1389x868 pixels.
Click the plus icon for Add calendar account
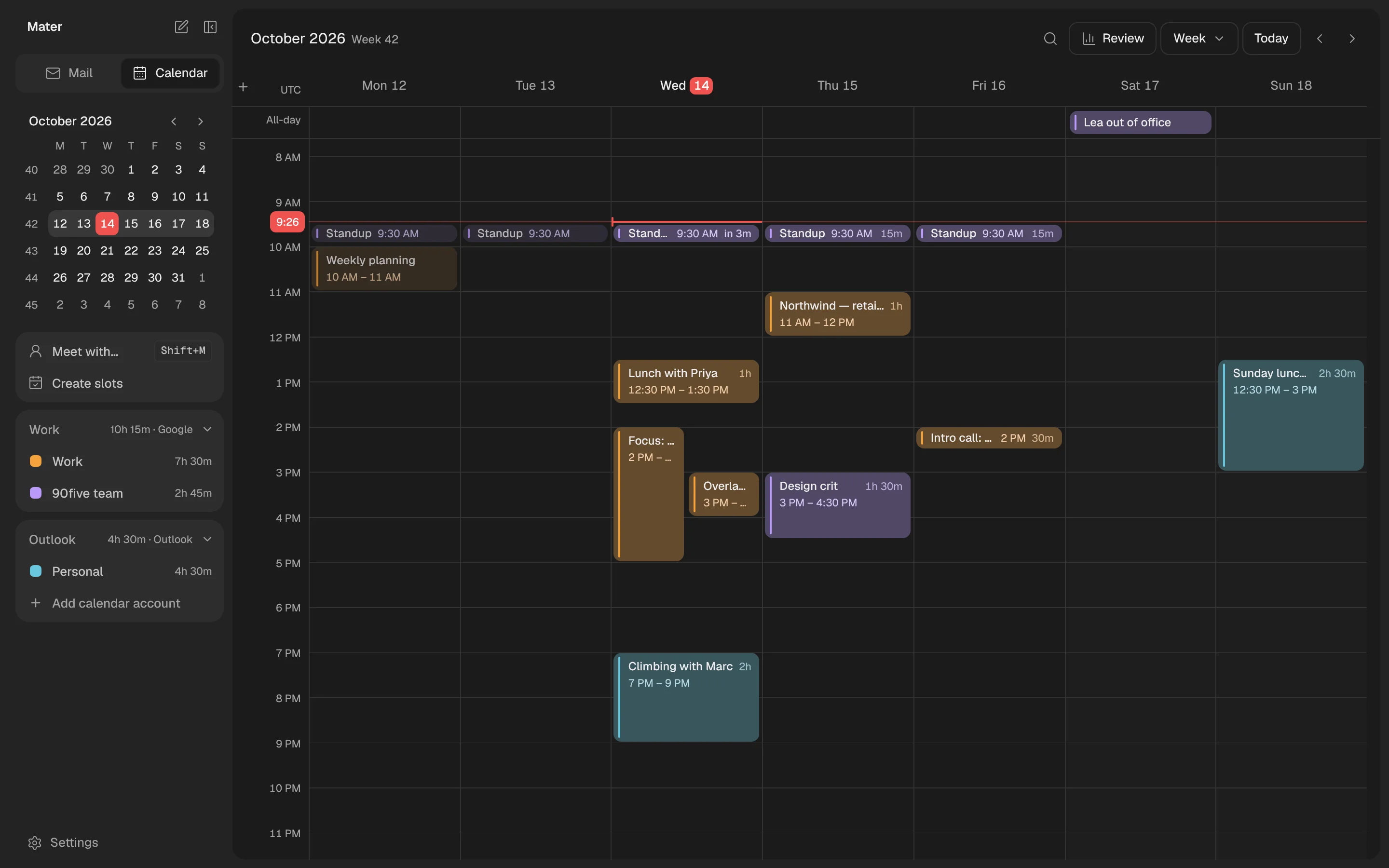36,603
